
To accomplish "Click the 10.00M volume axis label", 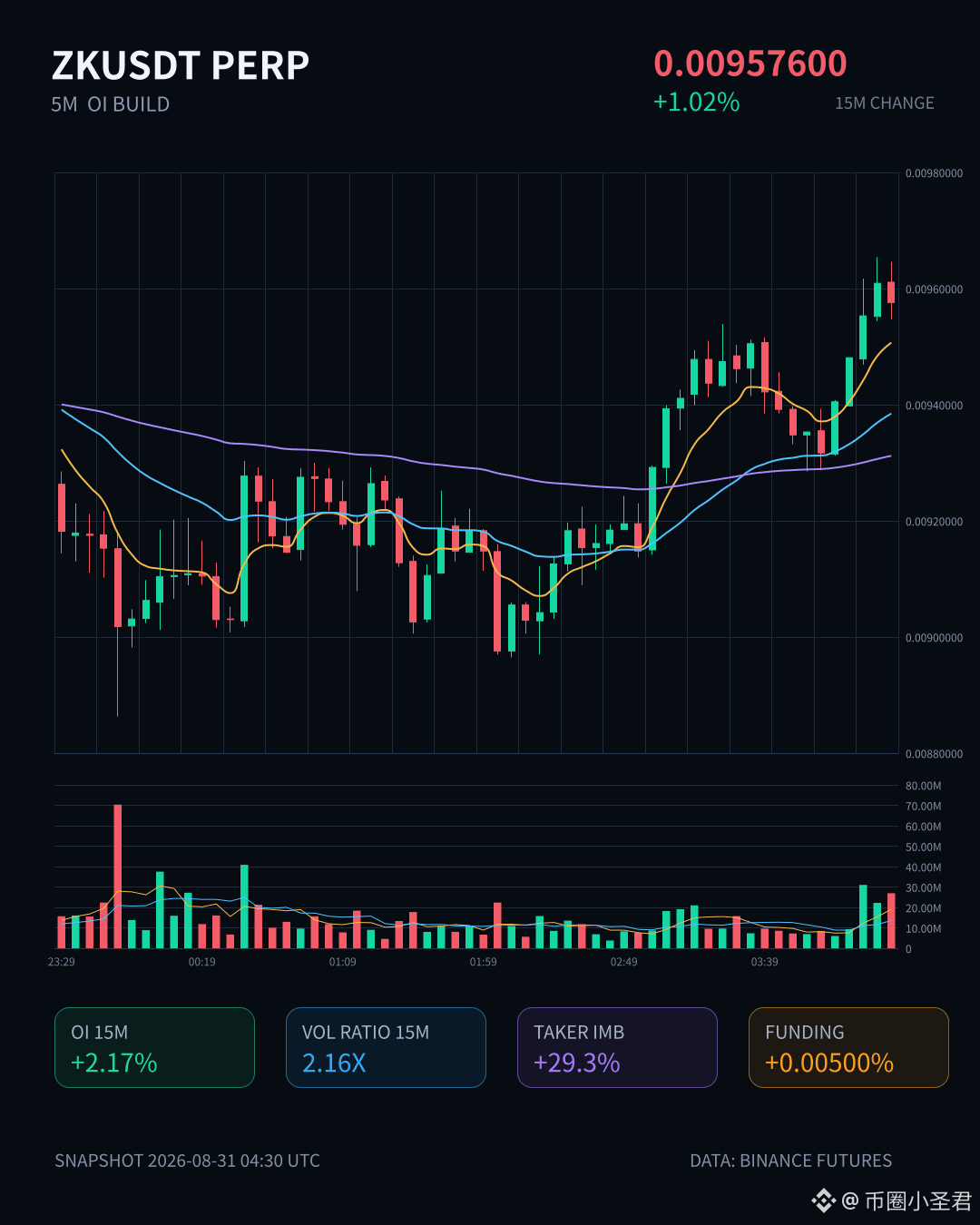I will (x=923, y=929).
